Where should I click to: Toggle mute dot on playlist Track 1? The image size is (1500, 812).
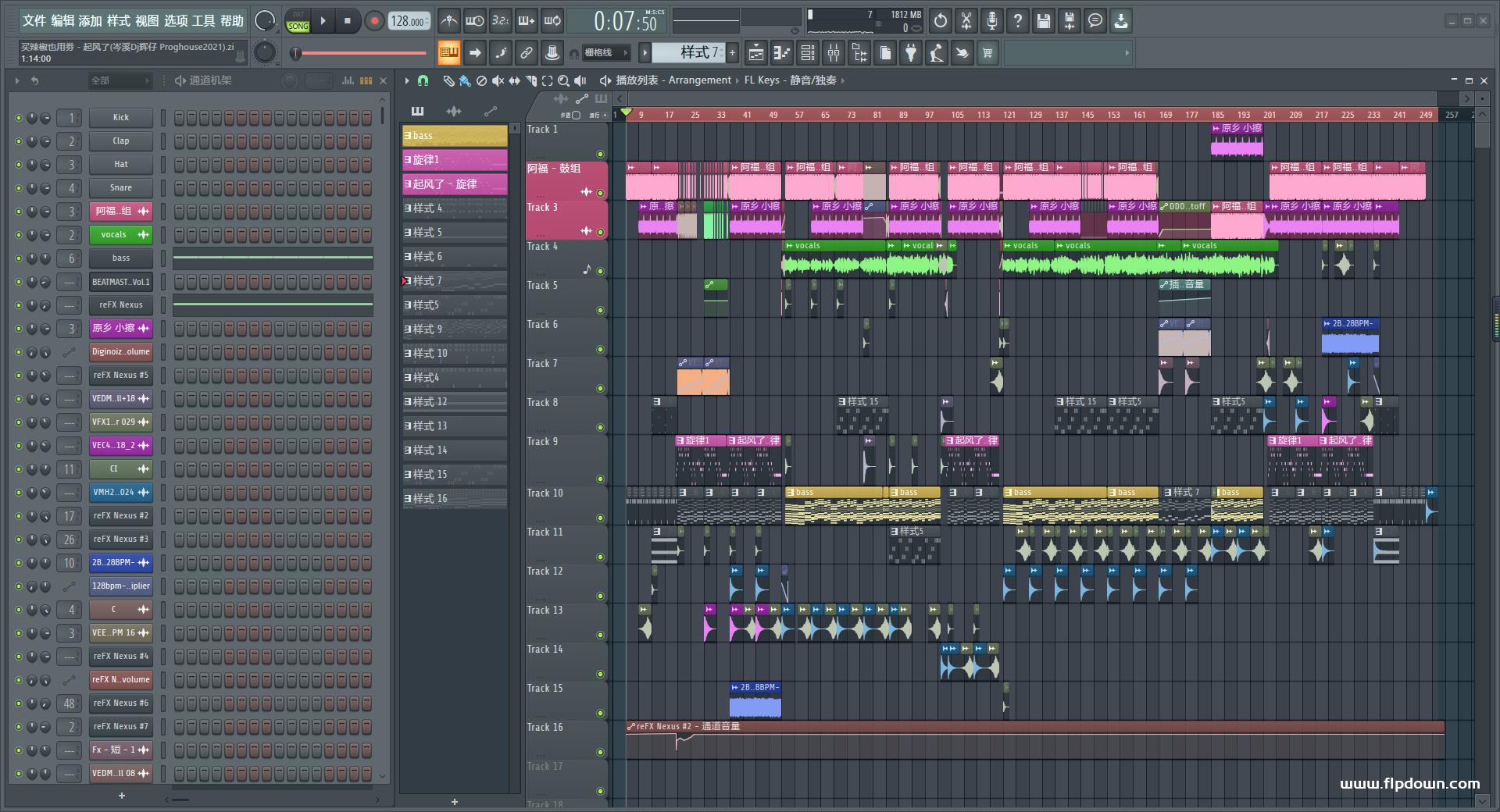point(601,154)
